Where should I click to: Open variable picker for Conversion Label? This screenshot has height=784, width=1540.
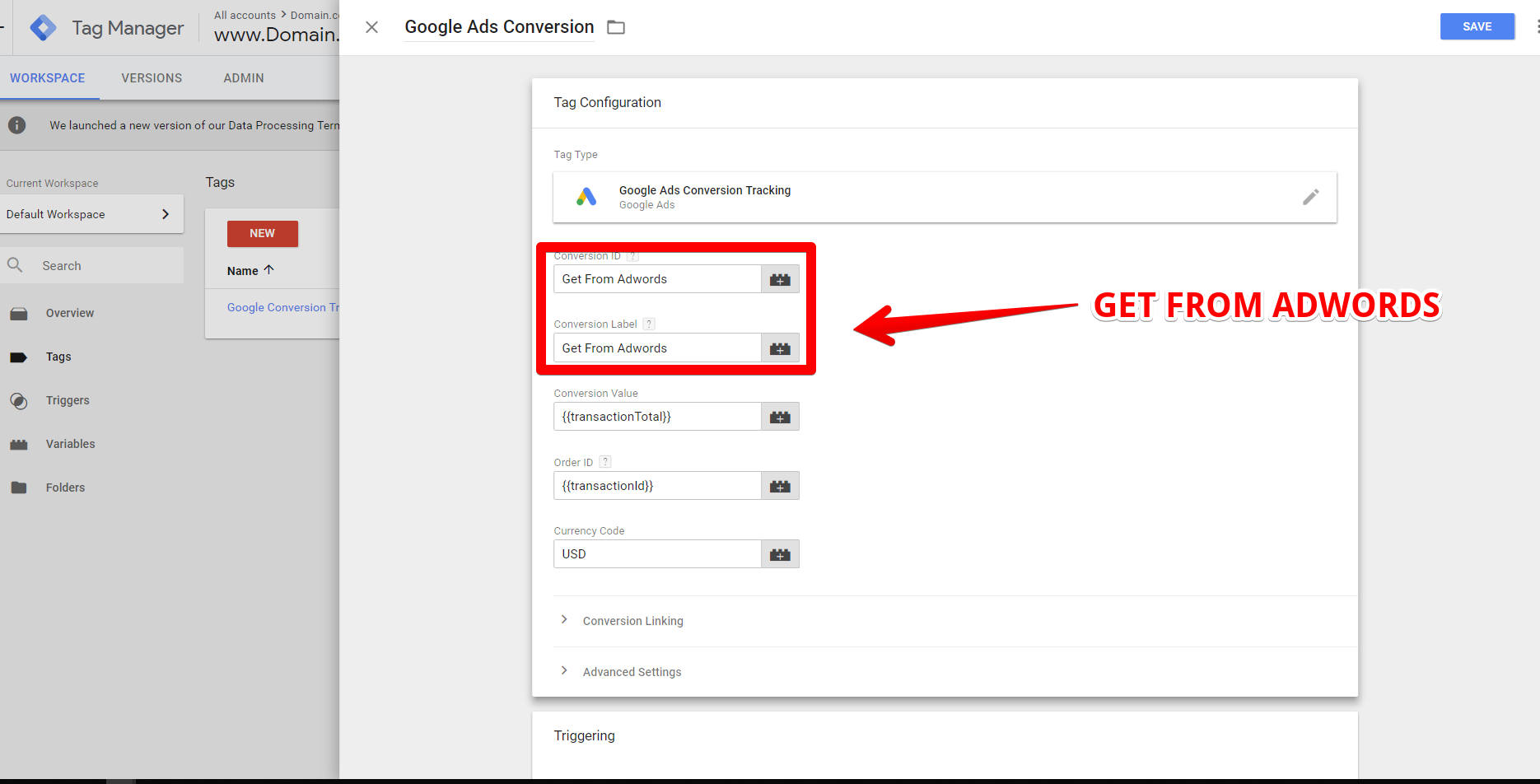tap(780, 348)
